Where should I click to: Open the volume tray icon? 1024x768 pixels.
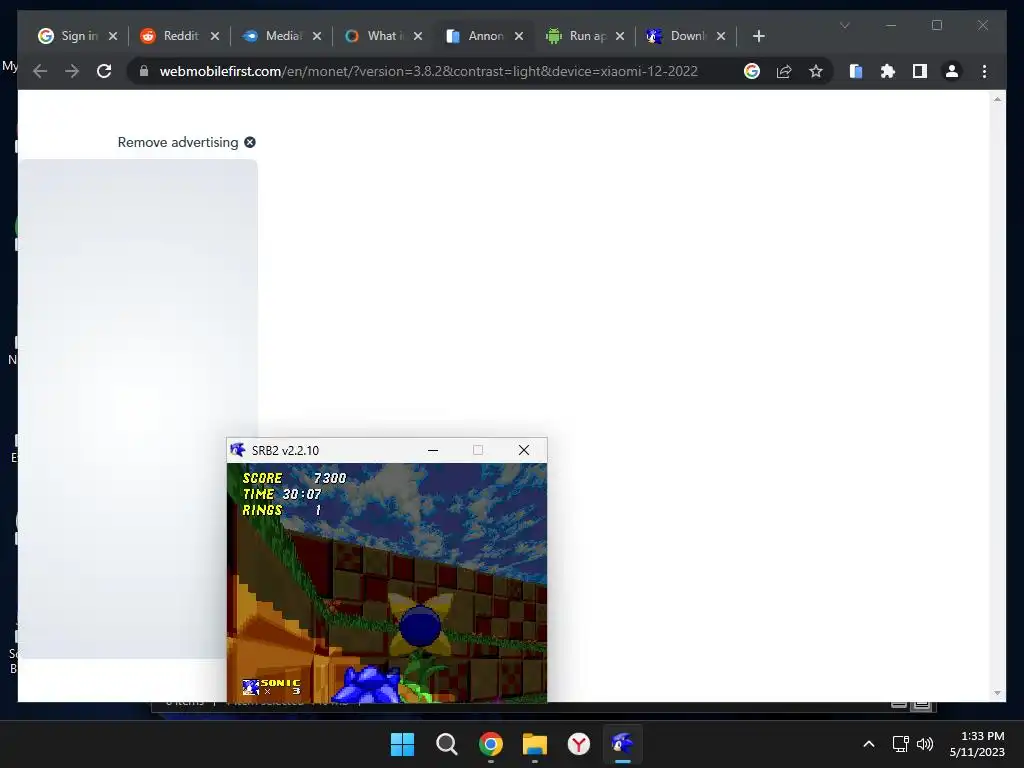925,744
